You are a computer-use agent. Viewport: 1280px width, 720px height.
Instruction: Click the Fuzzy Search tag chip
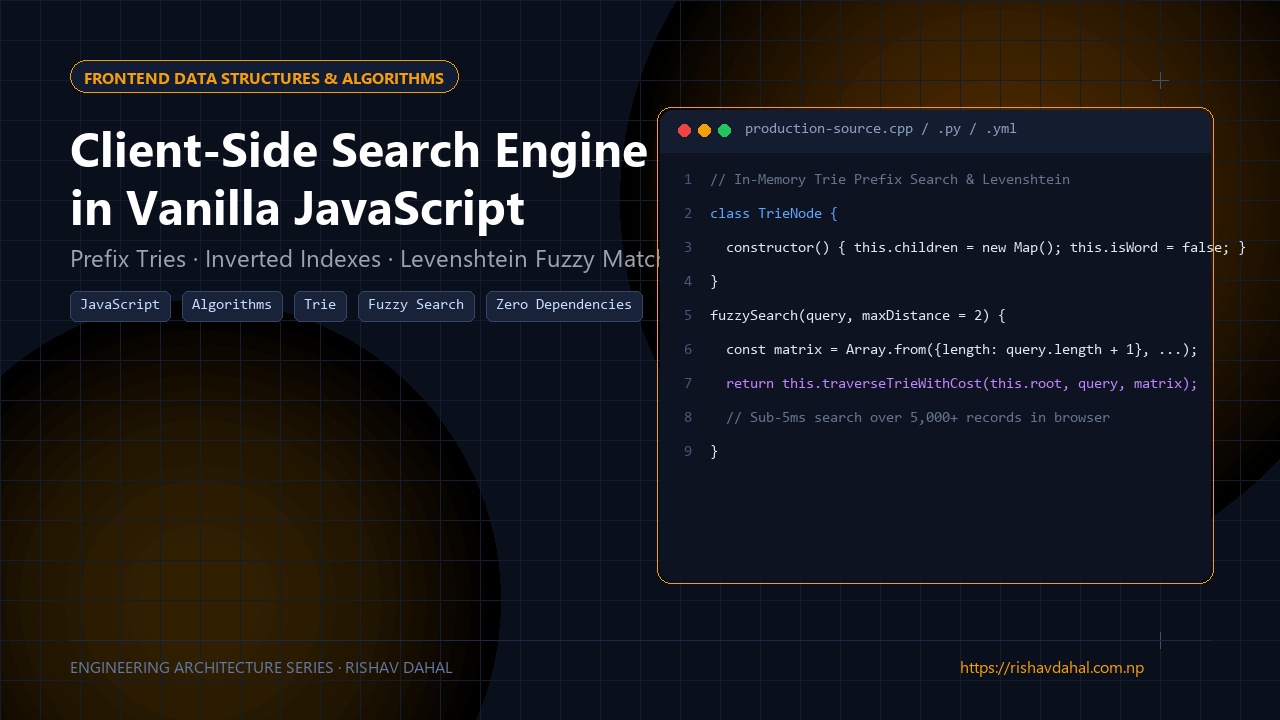[x=416, y=305]
